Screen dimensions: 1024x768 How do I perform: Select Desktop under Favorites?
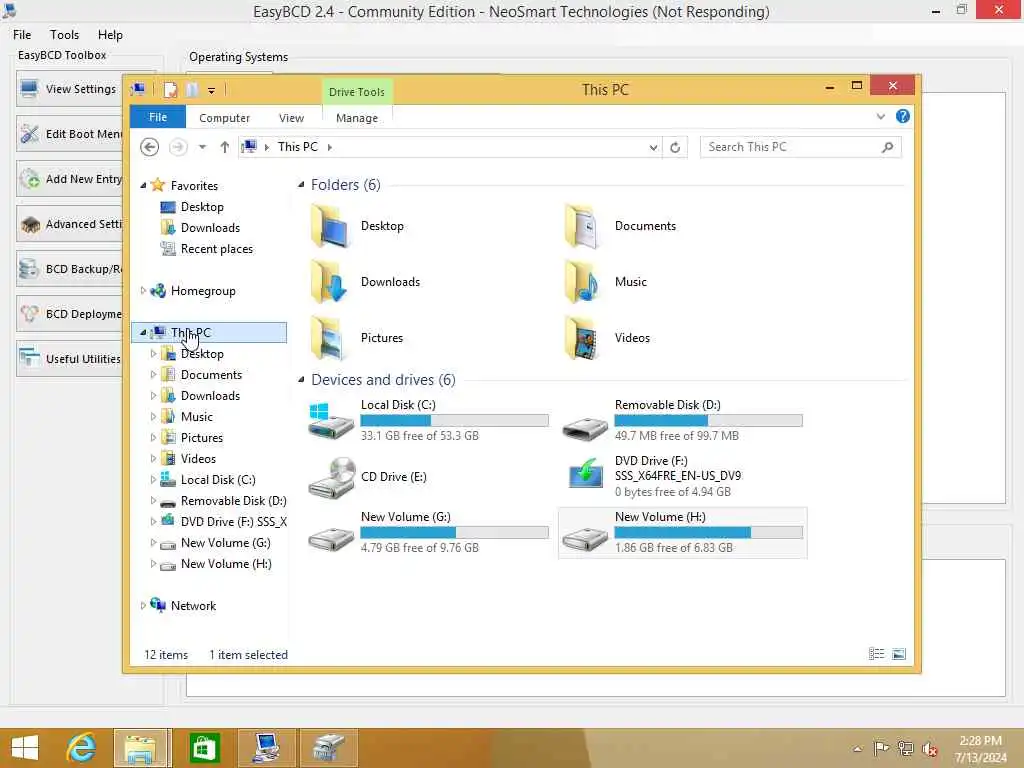tap(202, 207)
